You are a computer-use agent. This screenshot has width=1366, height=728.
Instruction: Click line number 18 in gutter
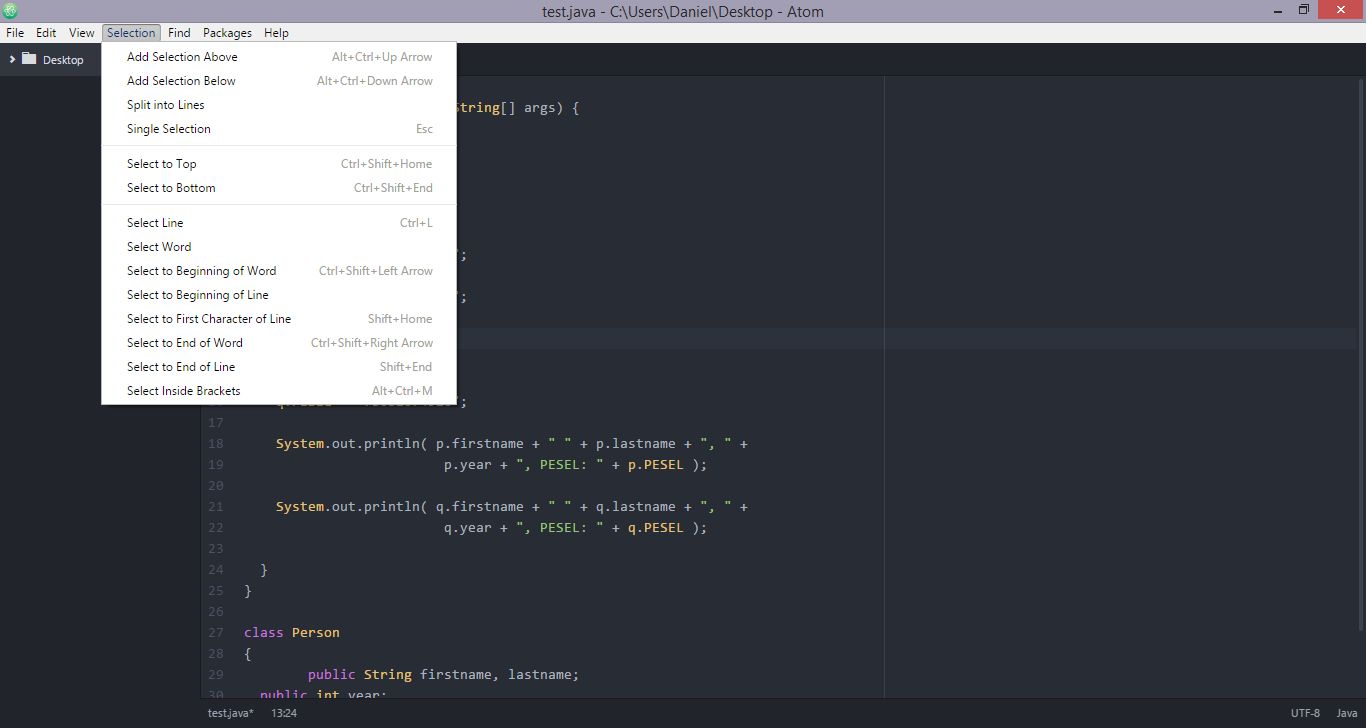(x=216, y=444)
